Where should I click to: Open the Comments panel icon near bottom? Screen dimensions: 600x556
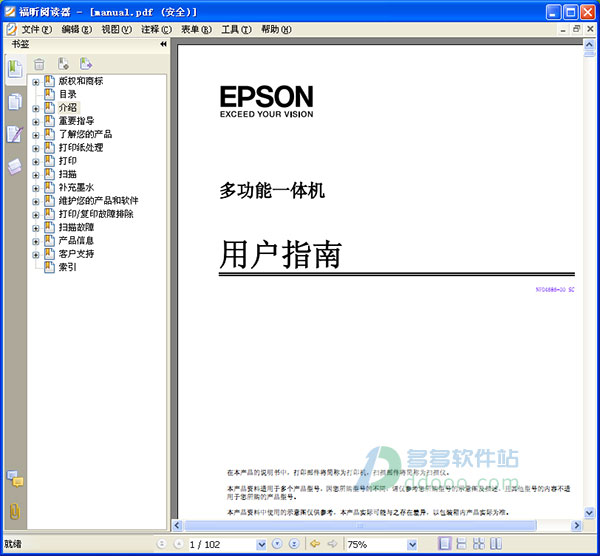coord(15,478)
